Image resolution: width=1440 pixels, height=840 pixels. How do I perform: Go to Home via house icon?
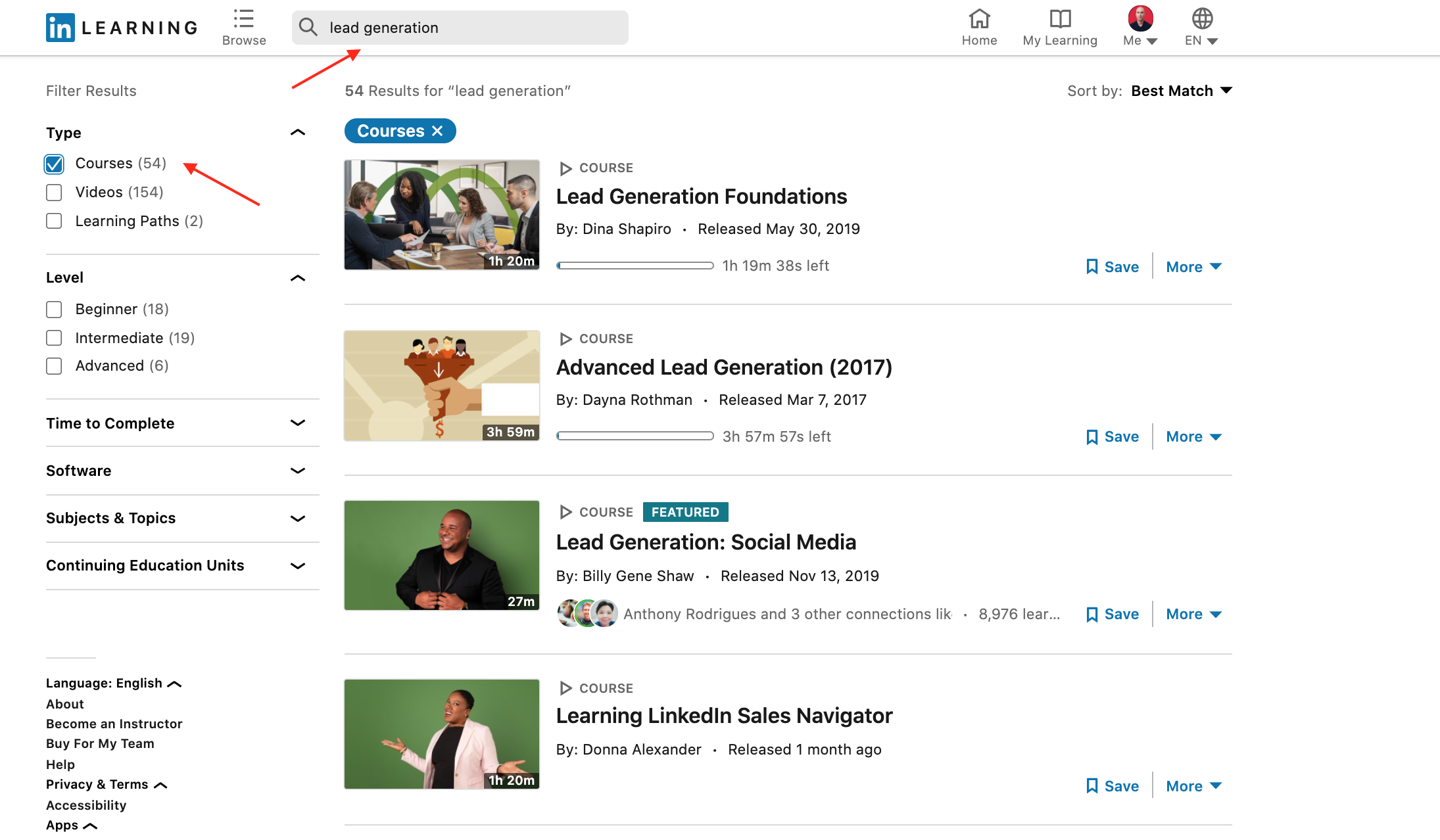(x=979, y=18)
